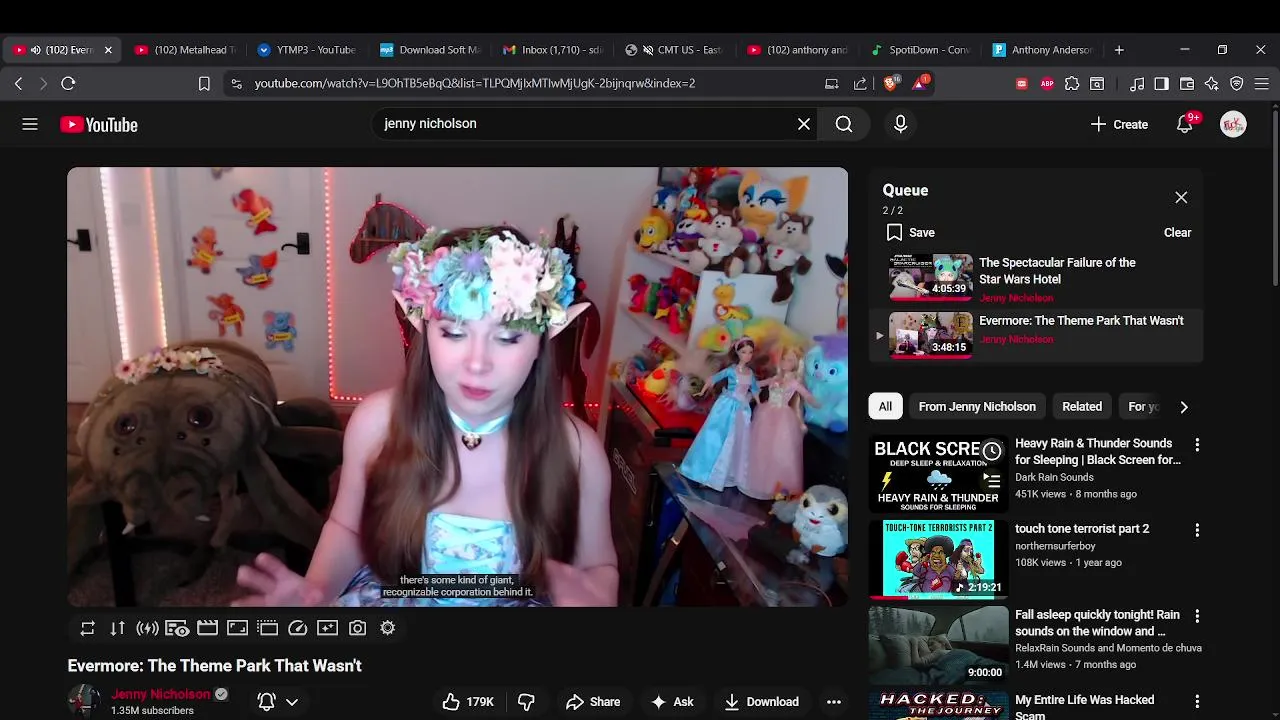1280x720 pixels.
Task: Bookmark this page in the address bar
Action: [204, 84]
